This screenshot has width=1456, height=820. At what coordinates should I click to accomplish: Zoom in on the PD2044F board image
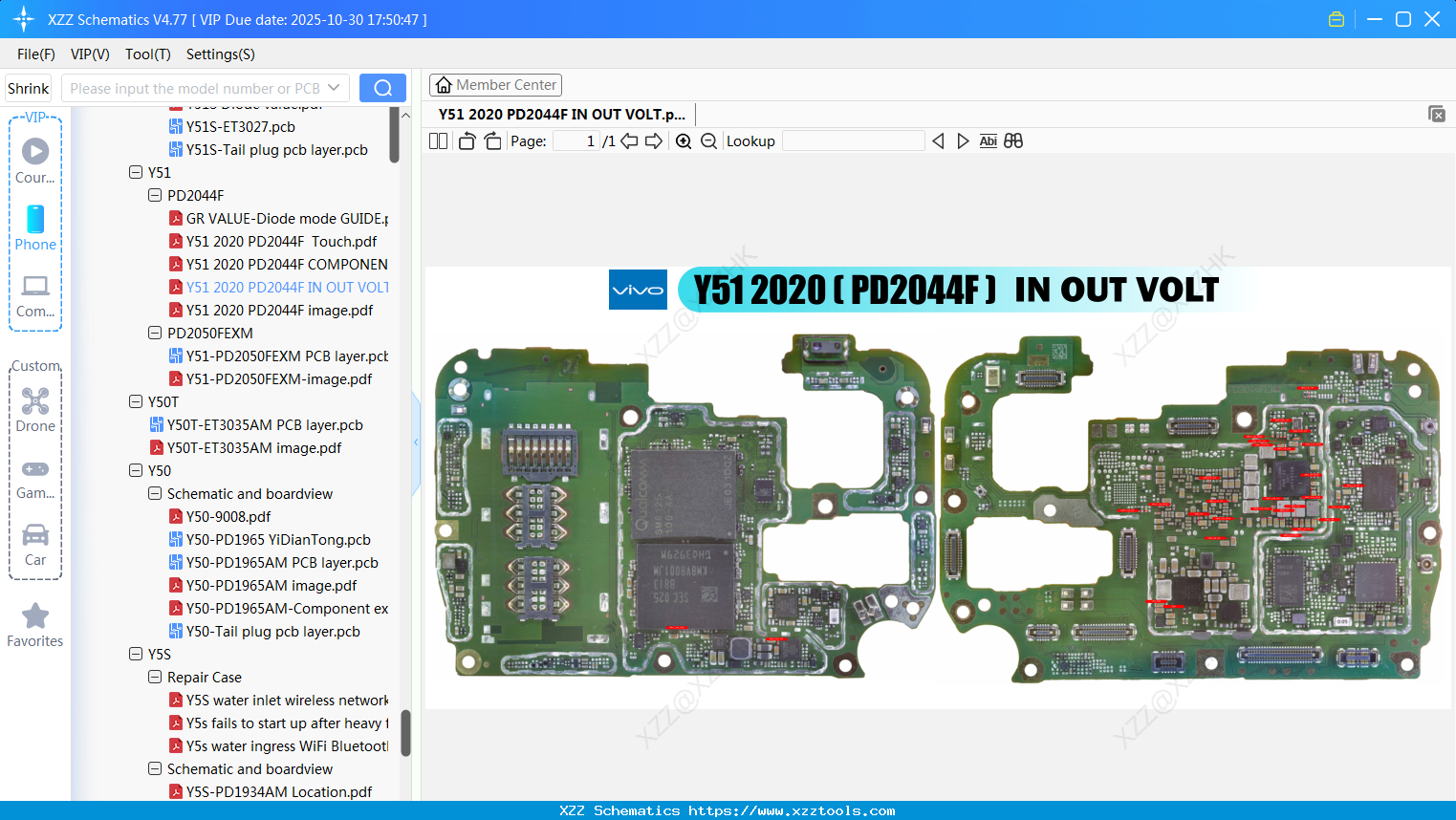(x=685, y=140)
